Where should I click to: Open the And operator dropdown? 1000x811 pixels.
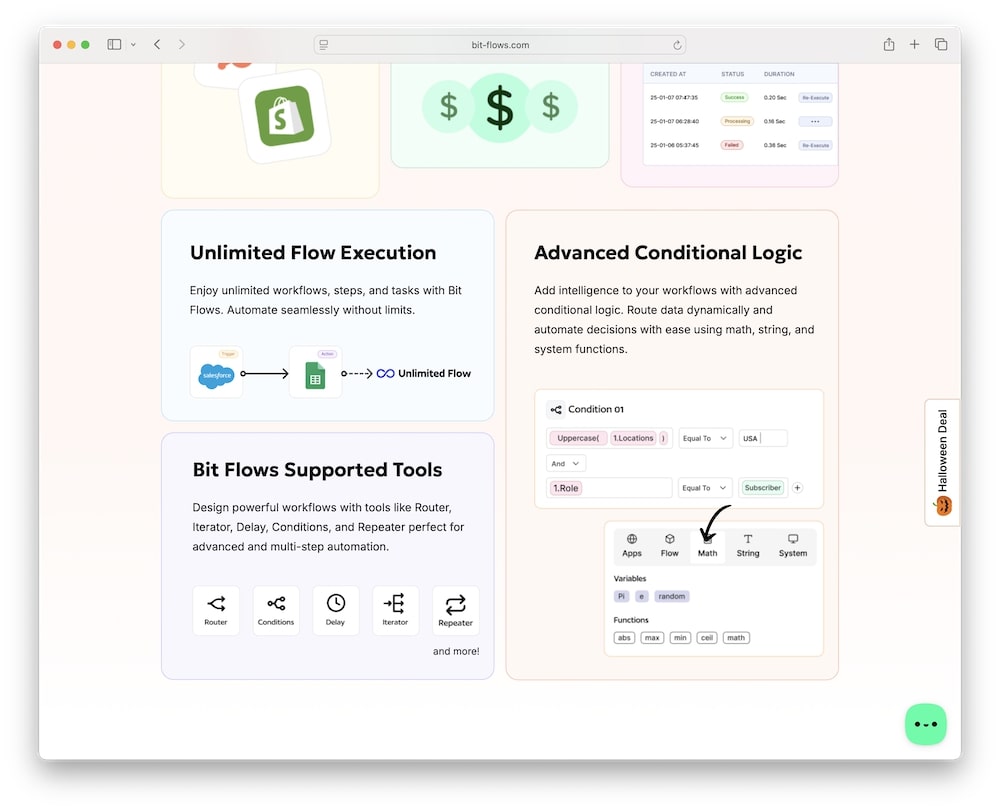pos(566,463)
